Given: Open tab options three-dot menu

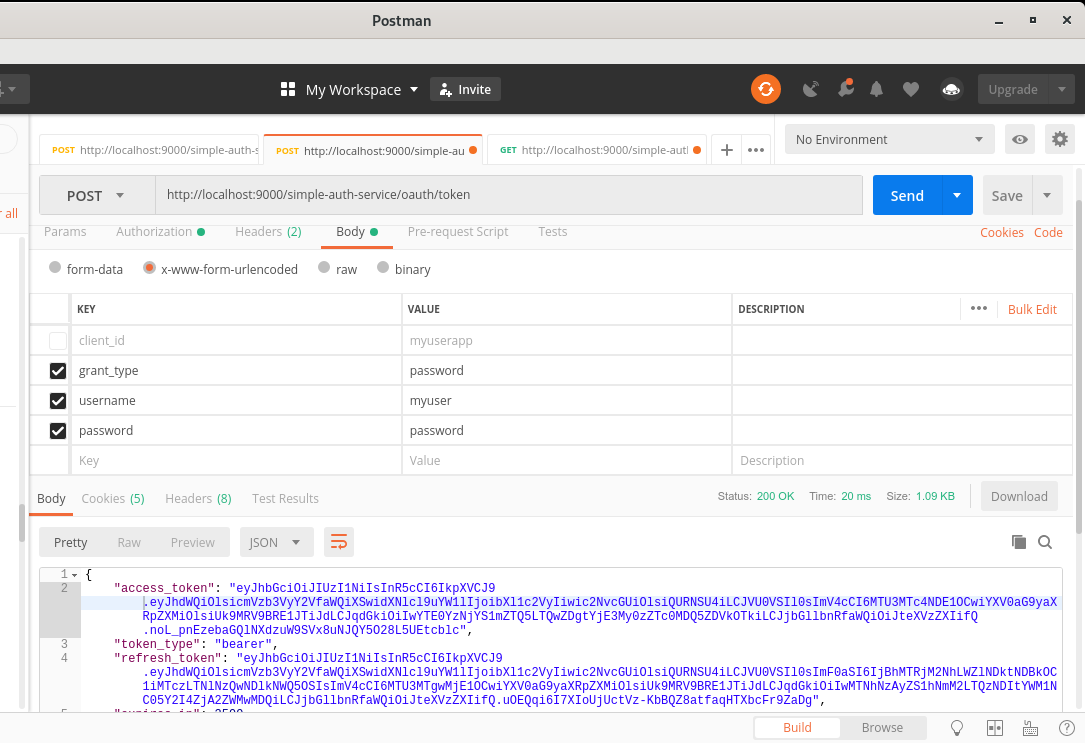Looking at the screenshot, I should (x=756, y=150).
